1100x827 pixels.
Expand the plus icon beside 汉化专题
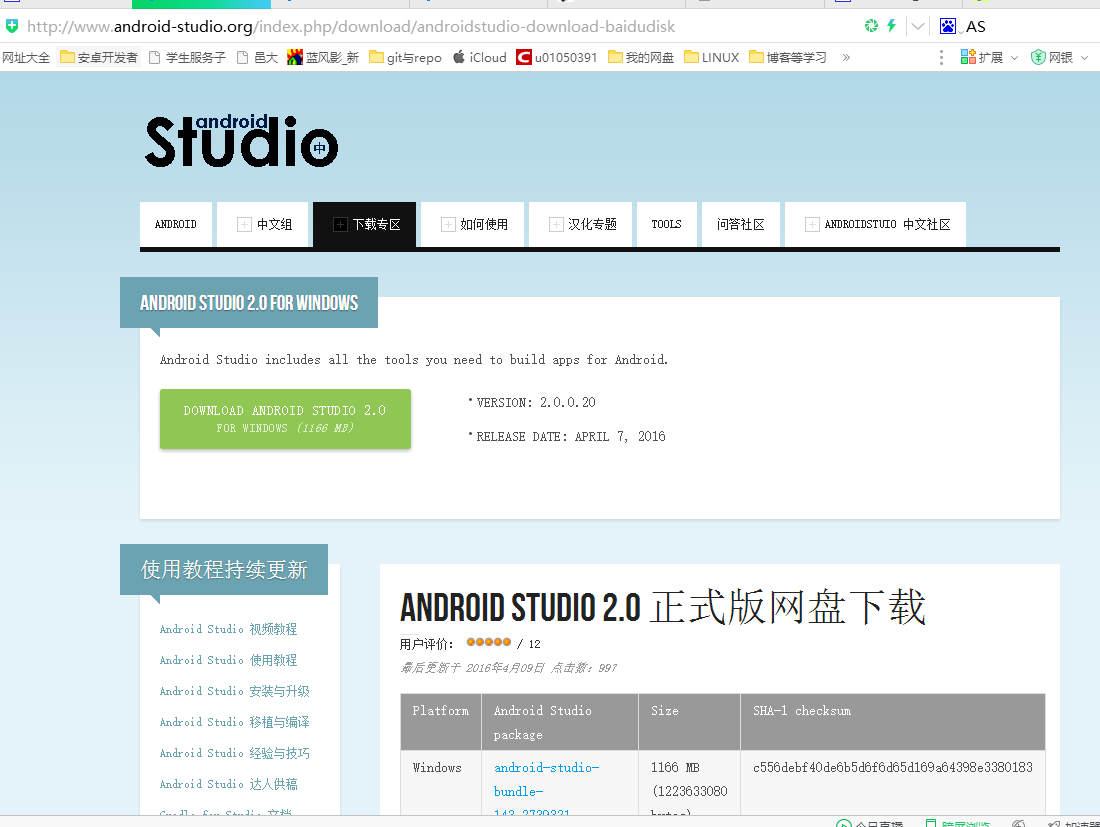click(x=556, y=224)
